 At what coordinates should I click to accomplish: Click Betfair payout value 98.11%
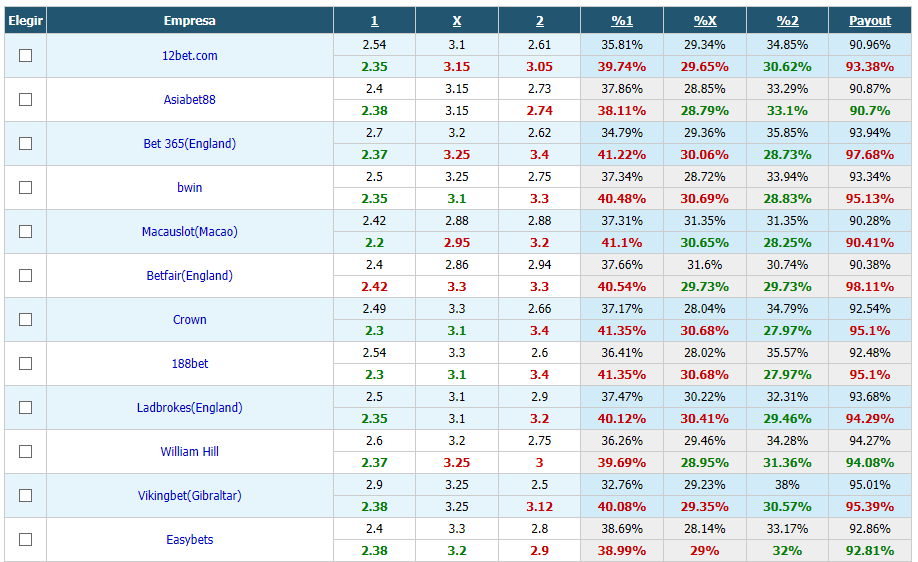pos(870,287)
